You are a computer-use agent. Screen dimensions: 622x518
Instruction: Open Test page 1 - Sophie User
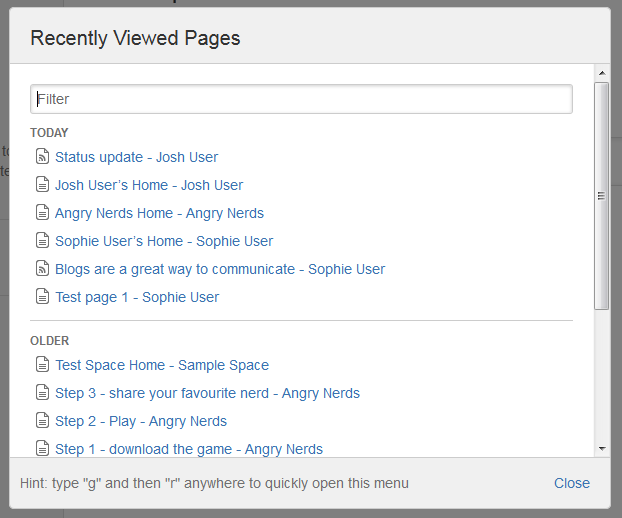tap(137, 297)
